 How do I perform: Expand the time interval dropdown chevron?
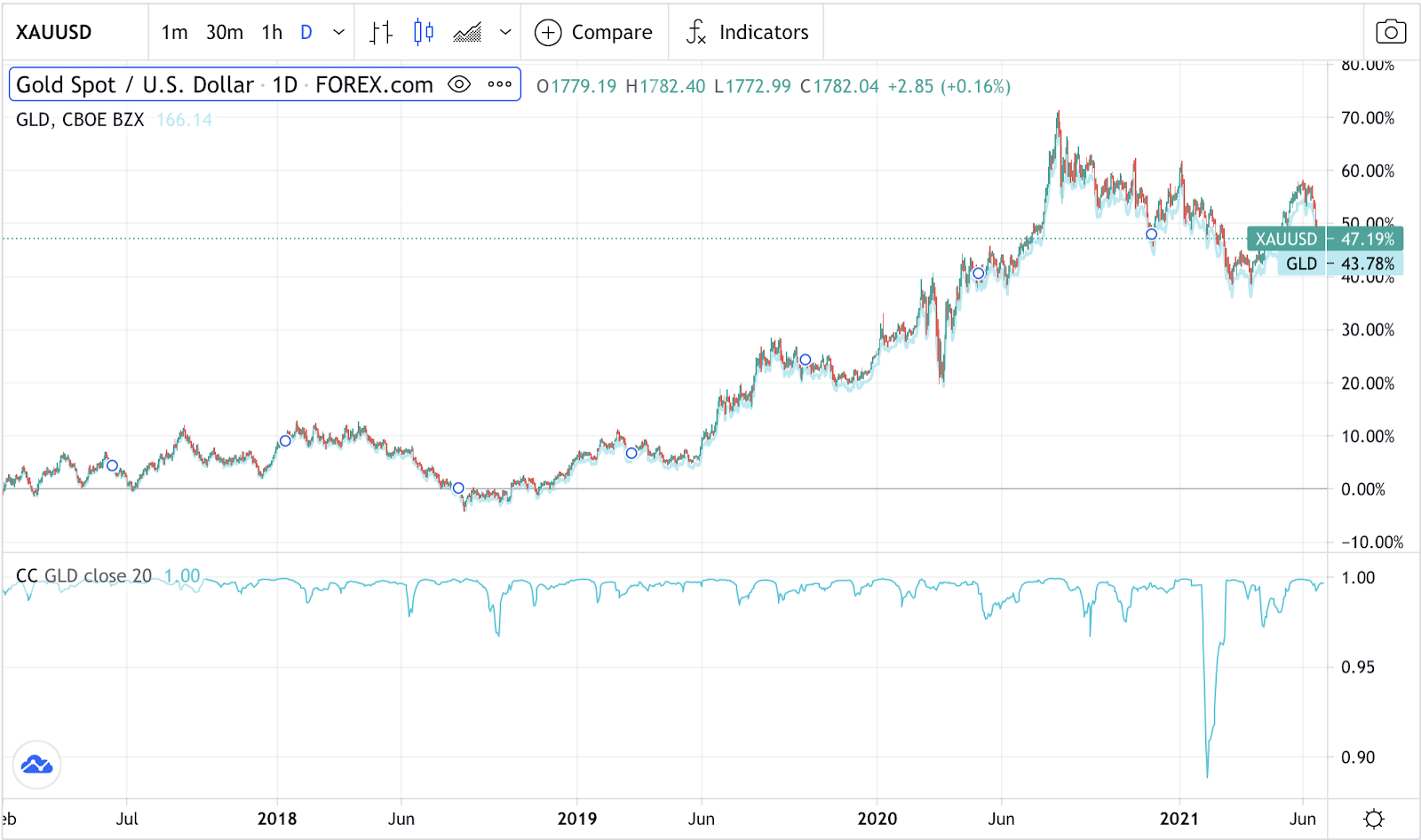338,33
